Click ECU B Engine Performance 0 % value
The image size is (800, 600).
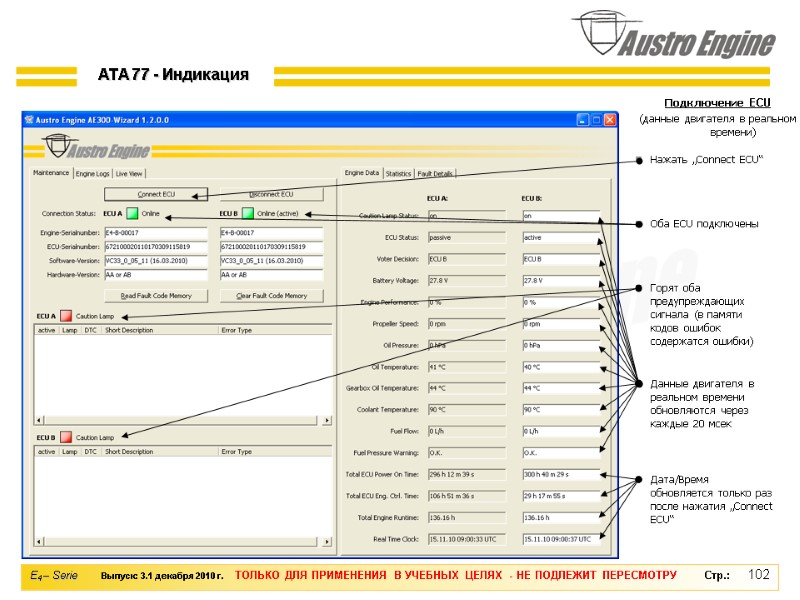coord(561,303)
